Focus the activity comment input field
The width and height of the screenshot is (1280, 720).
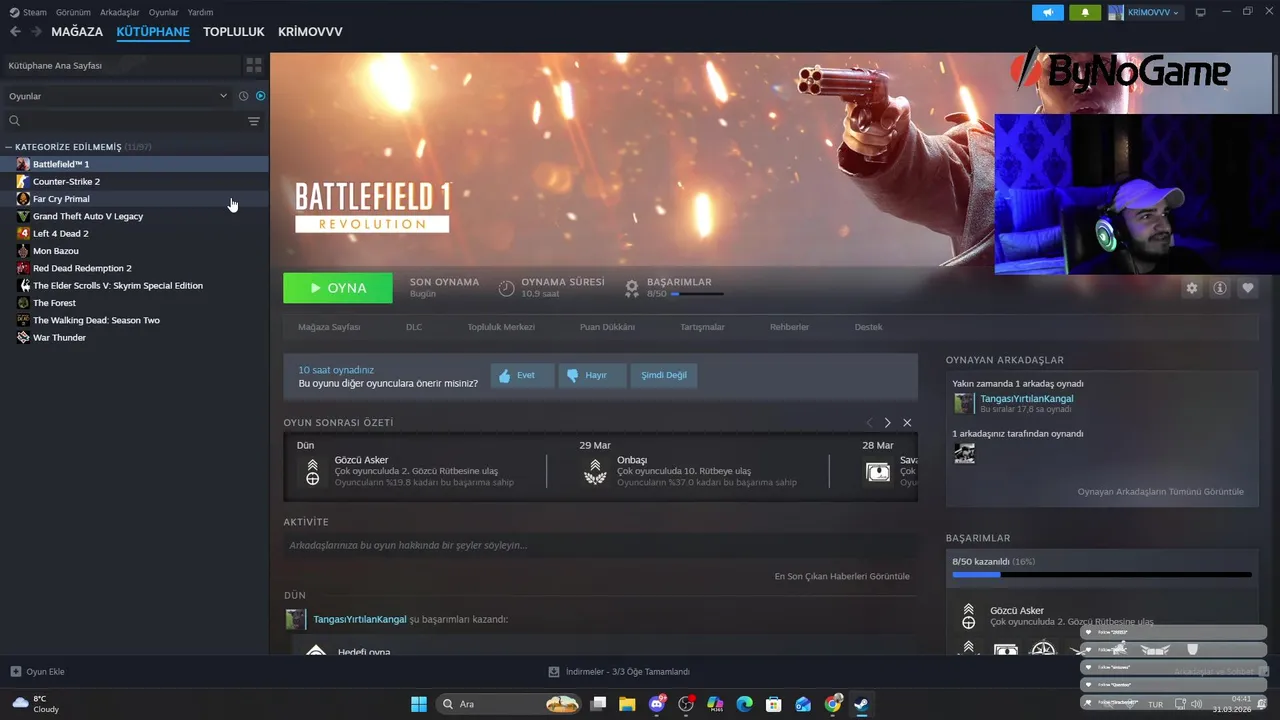click(600, 546)
